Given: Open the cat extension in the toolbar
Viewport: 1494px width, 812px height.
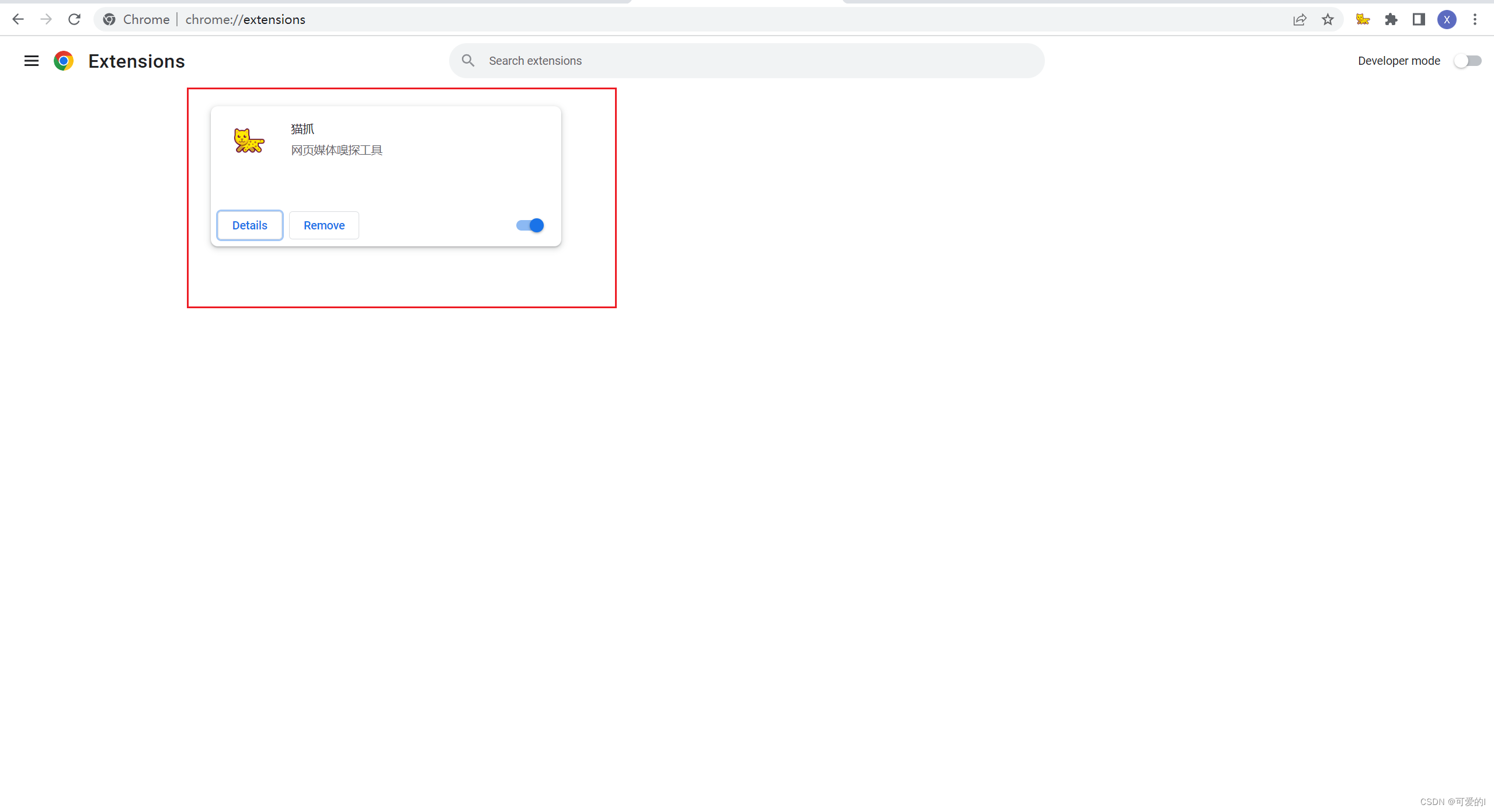Looking at the screenshot, I should (x=1363, y=20).
